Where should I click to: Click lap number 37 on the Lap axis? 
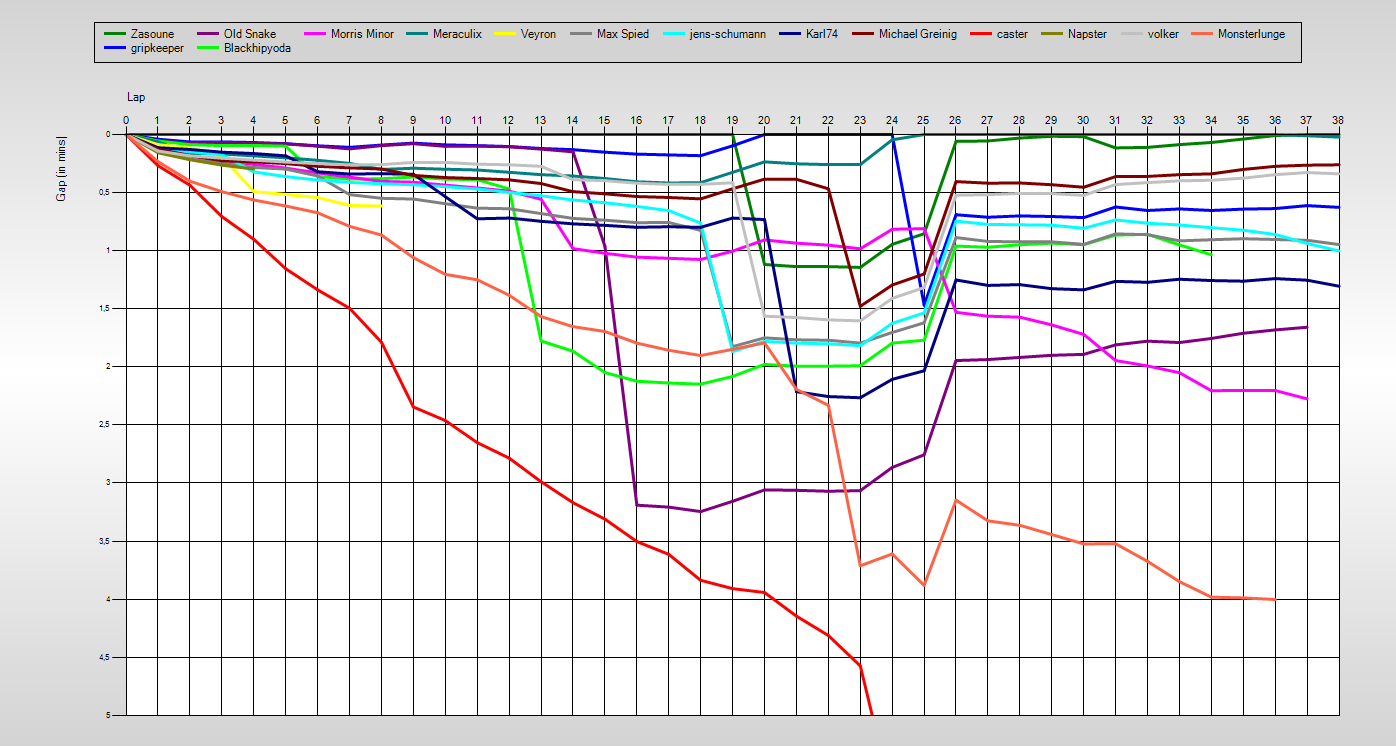coord(1307,120)
